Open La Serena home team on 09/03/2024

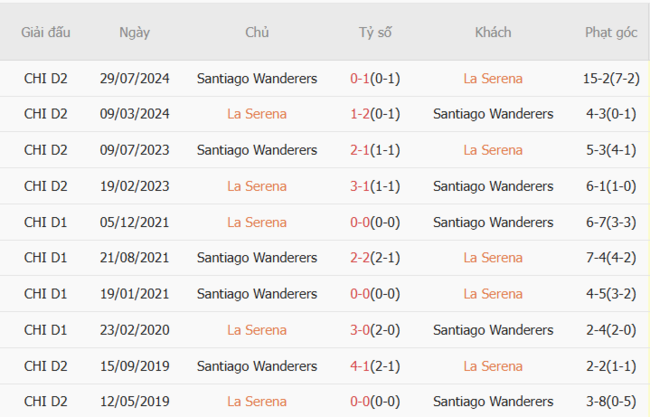click(257, 114)
